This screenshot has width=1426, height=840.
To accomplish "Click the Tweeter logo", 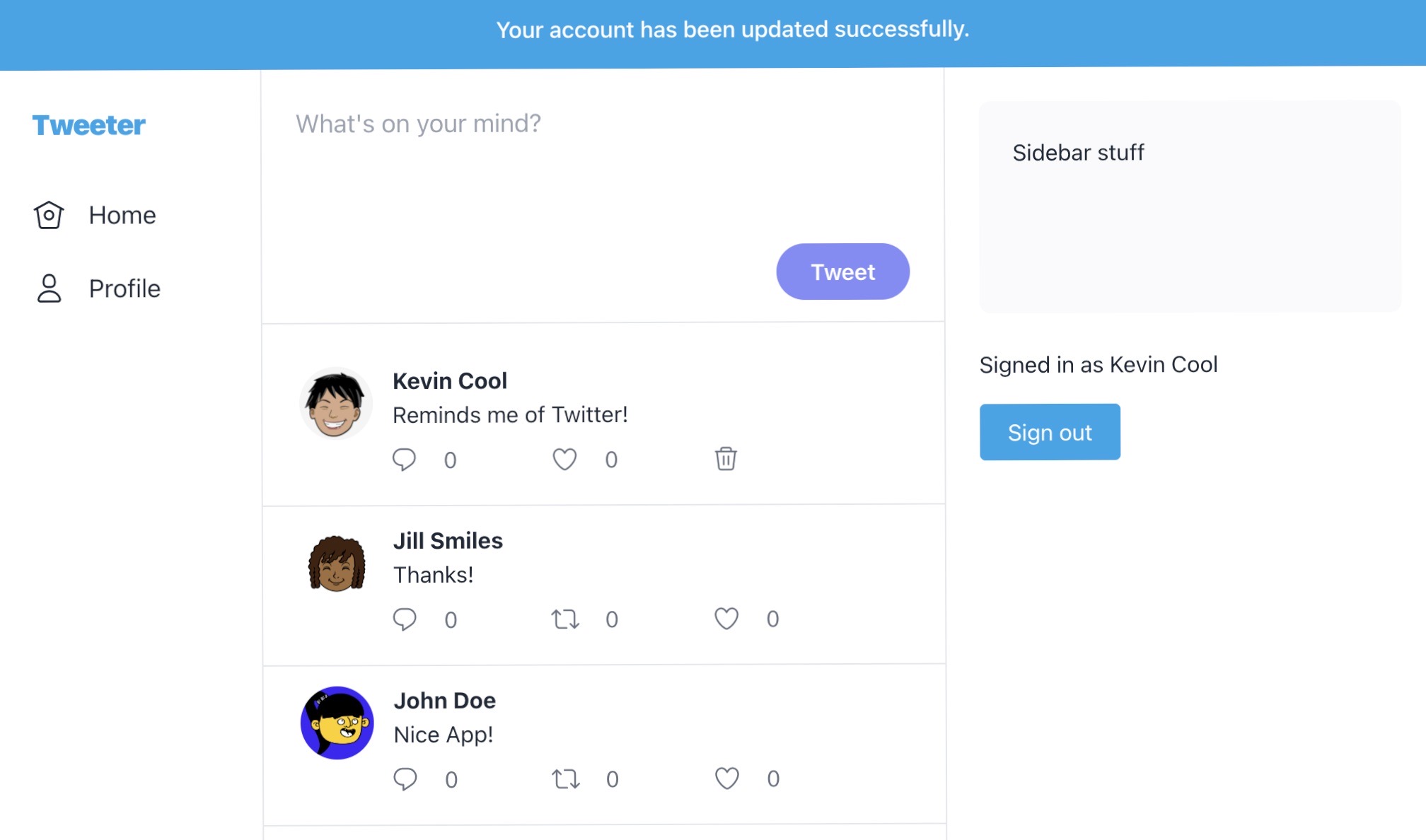I will point(88,125).
